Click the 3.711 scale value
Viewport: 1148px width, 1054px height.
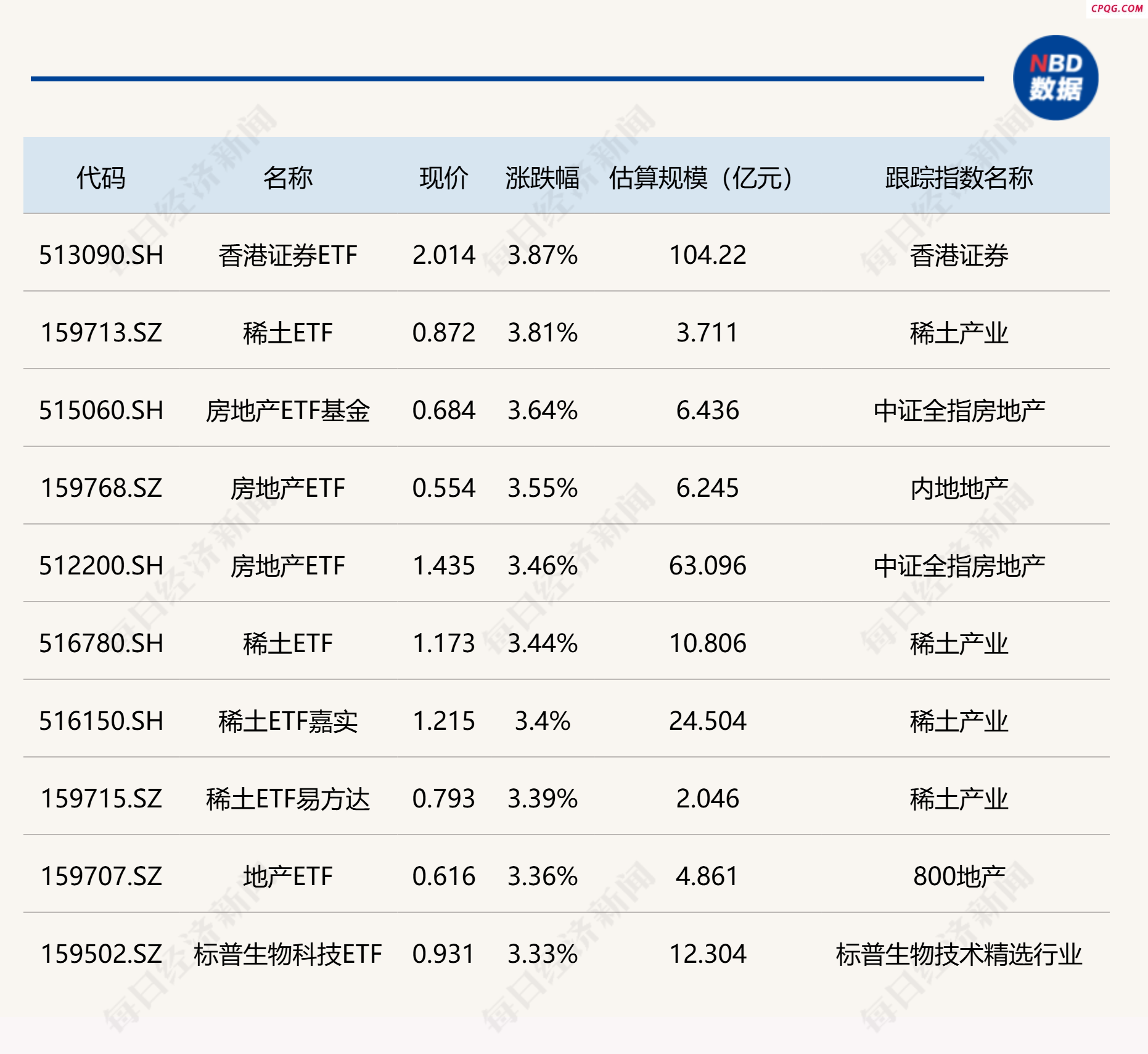[708, 333]
